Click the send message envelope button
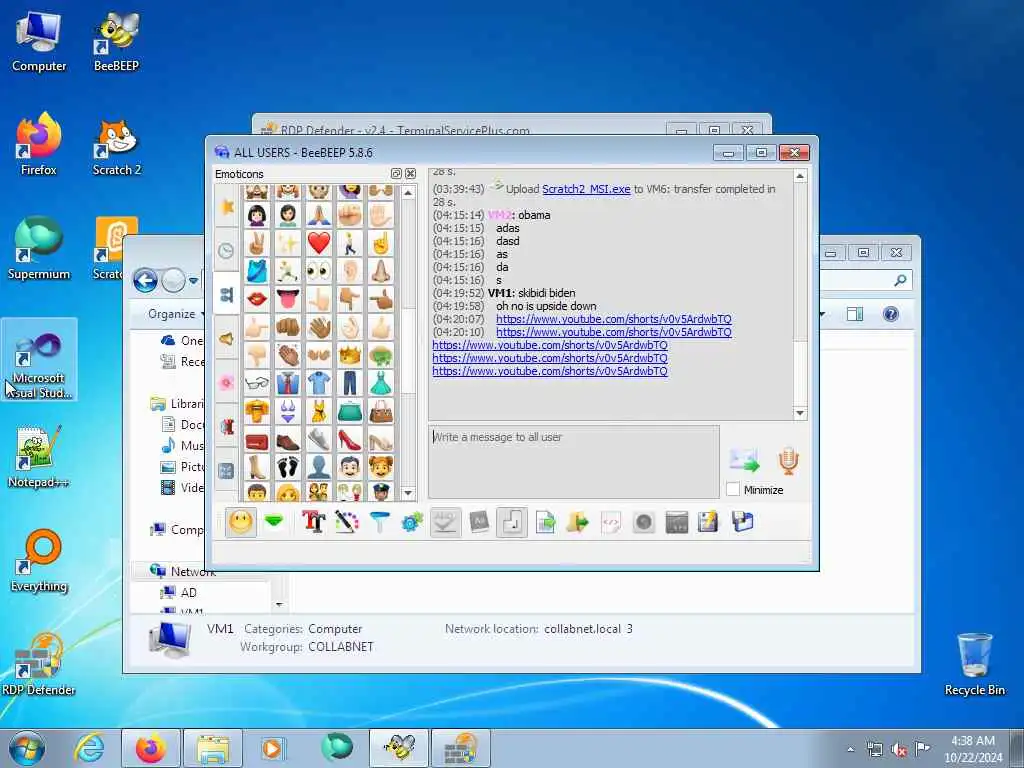Viewport: 1024px width, 768px height. coord(744,460)
